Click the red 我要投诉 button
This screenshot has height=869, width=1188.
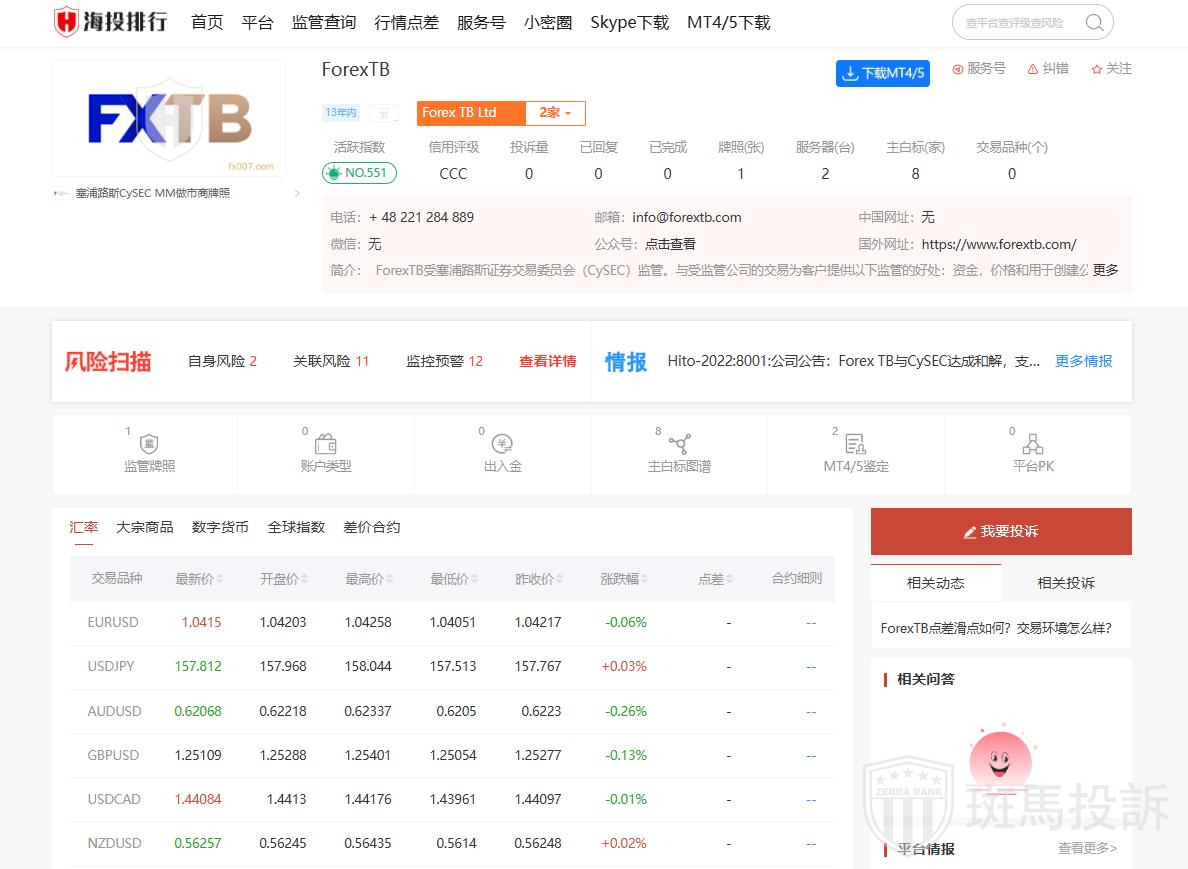pyautogui.click(x=1001, y=531)
